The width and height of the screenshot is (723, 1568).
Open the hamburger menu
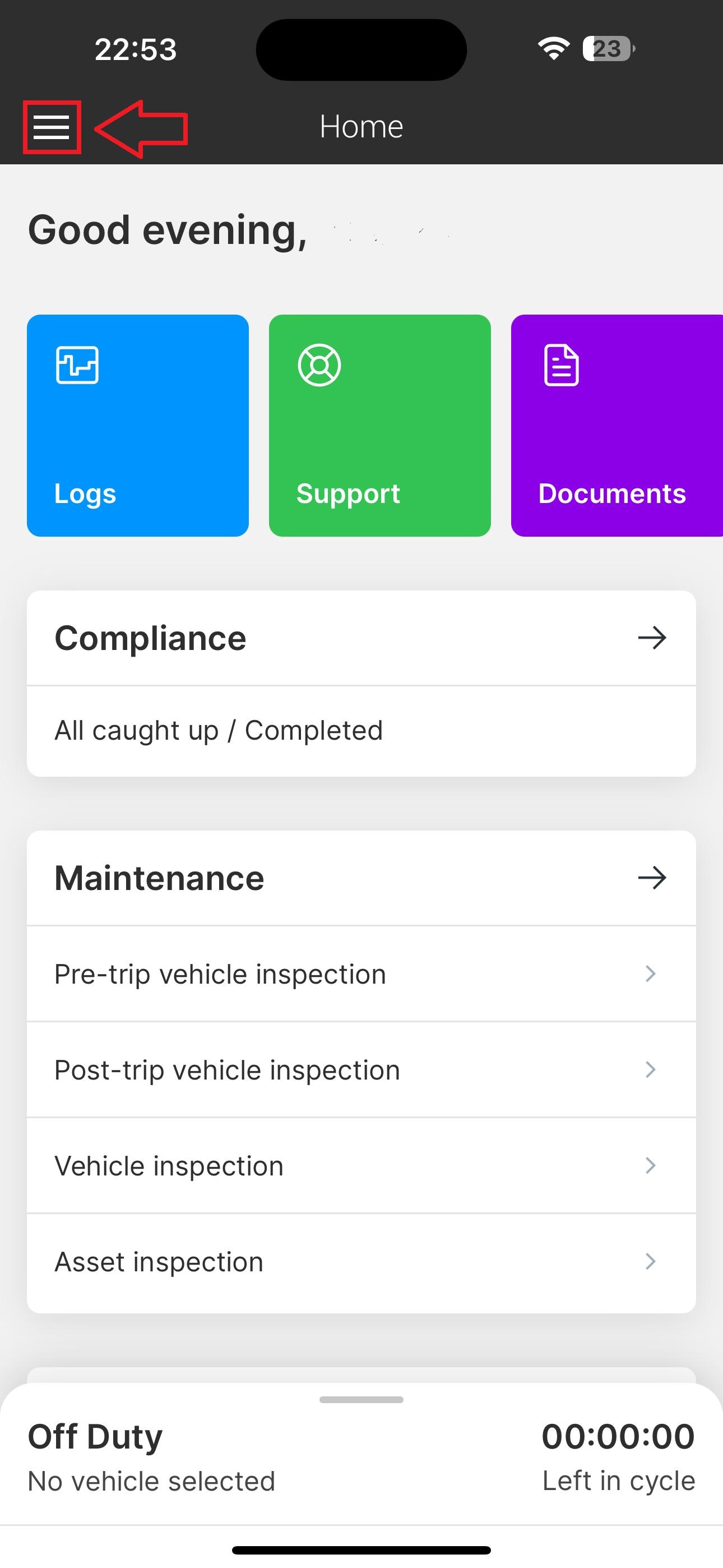click(52, 127)
